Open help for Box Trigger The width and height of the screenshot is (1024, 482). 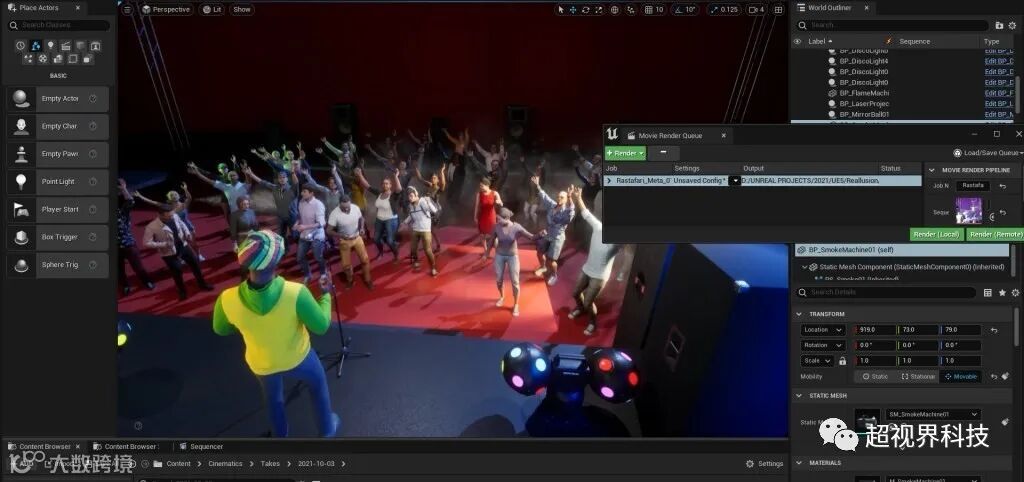point(93,237)
